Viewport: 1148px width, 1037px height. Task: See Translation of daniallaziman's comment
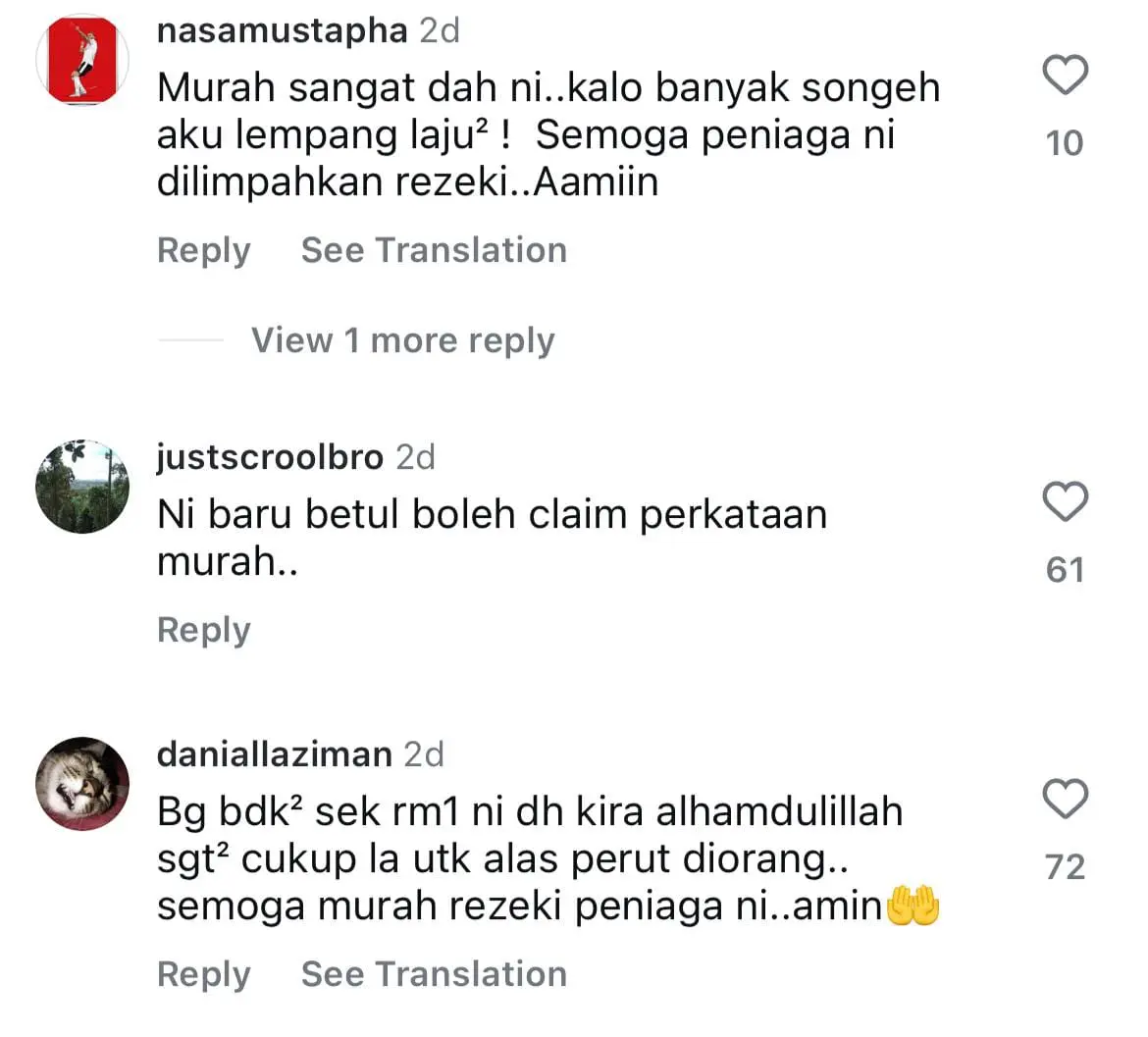[x=434, y=974]
